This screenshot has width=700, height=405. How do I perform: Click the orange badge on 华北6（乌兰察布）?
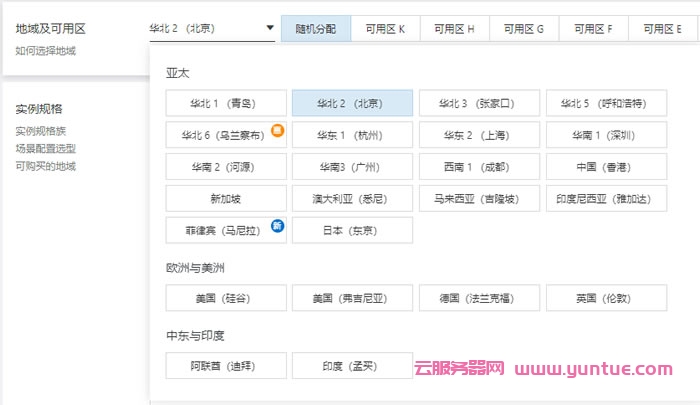(x=278, y=130)
